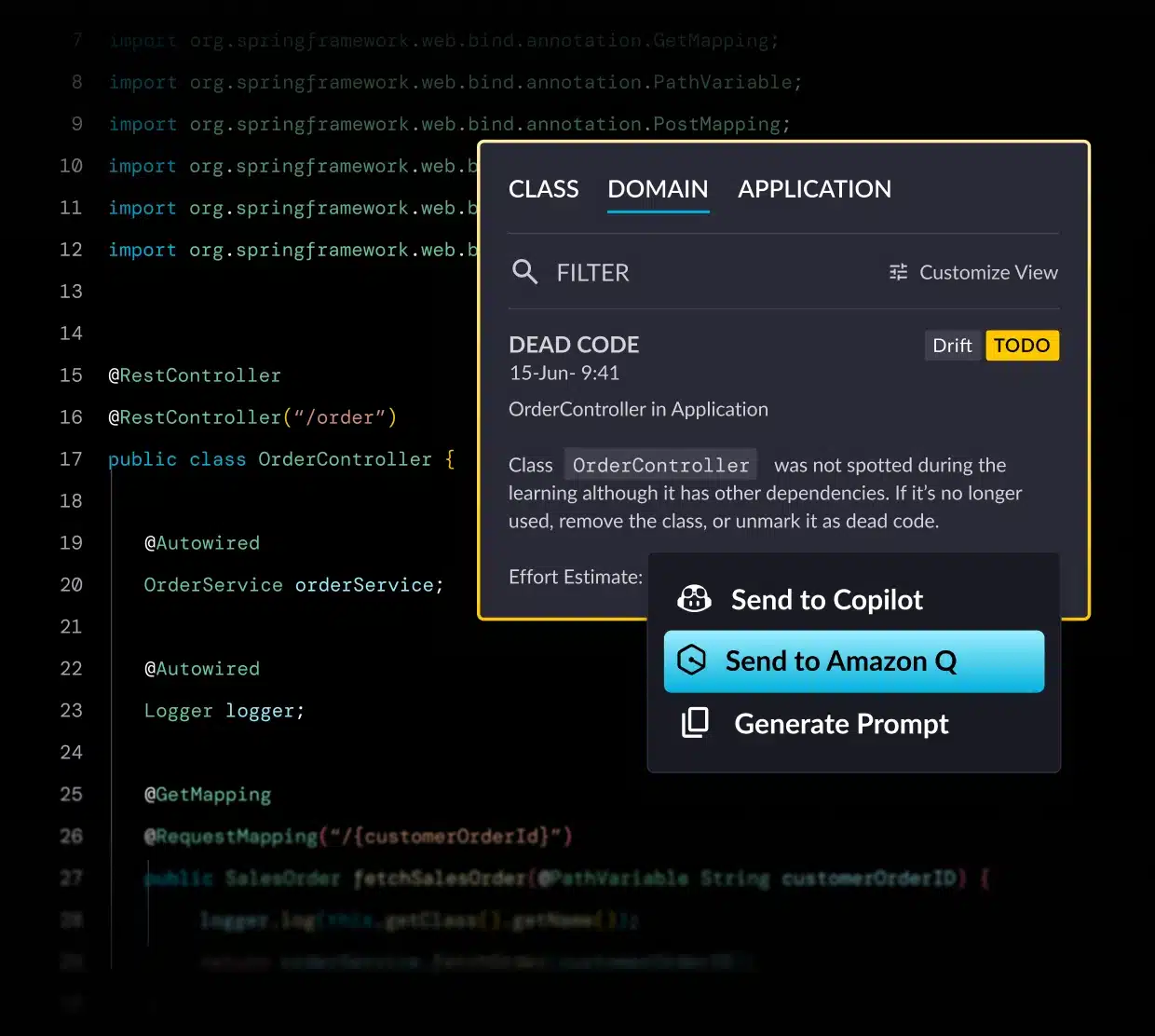
Task: Click the copy icon beside Generate Prompt
Action: pyautogui.click(x=695, y=723)
